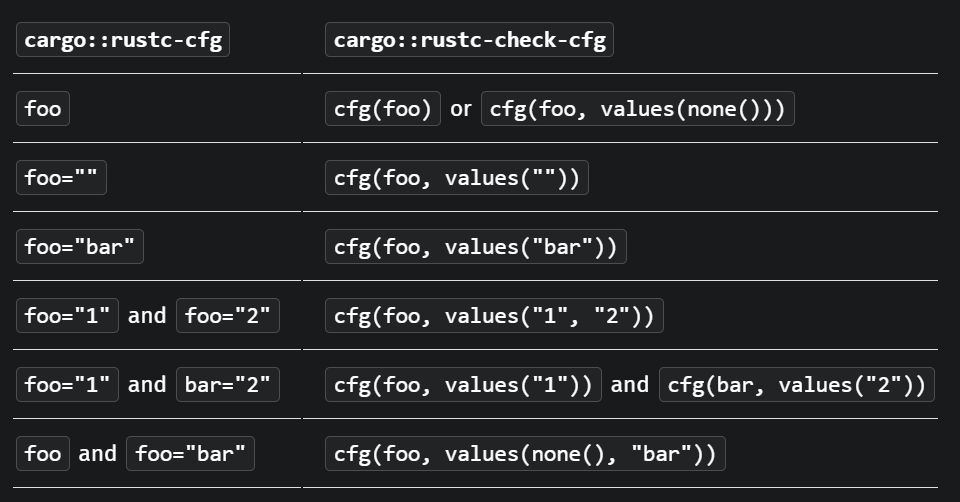Click foo="bar" code in the last row
The image size is (960, 502).
tap(190, 454)
